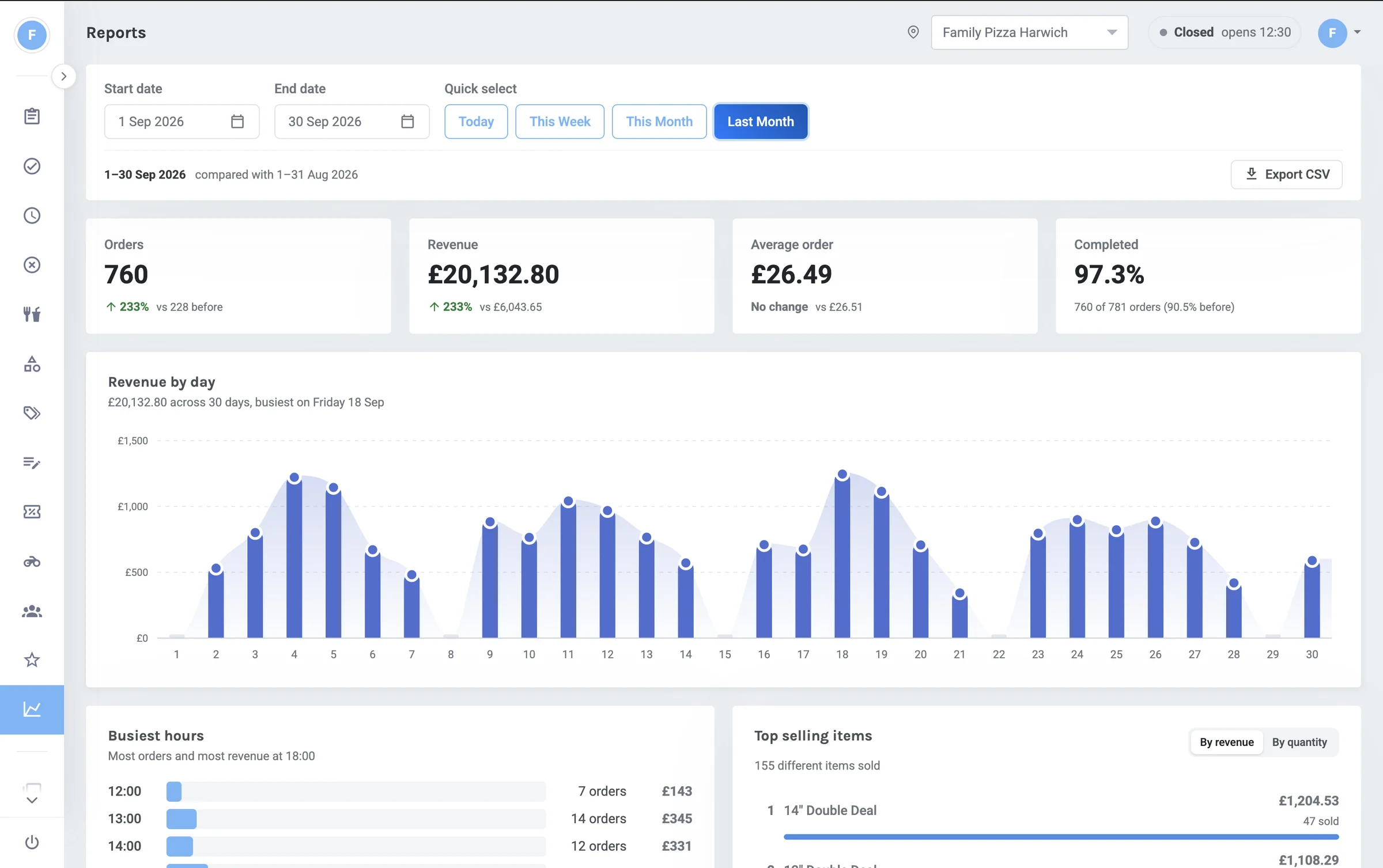Viewport: 1383px width, 868px height.
Task: Click the 14" Double Deal item name
Action: point(830,810)
